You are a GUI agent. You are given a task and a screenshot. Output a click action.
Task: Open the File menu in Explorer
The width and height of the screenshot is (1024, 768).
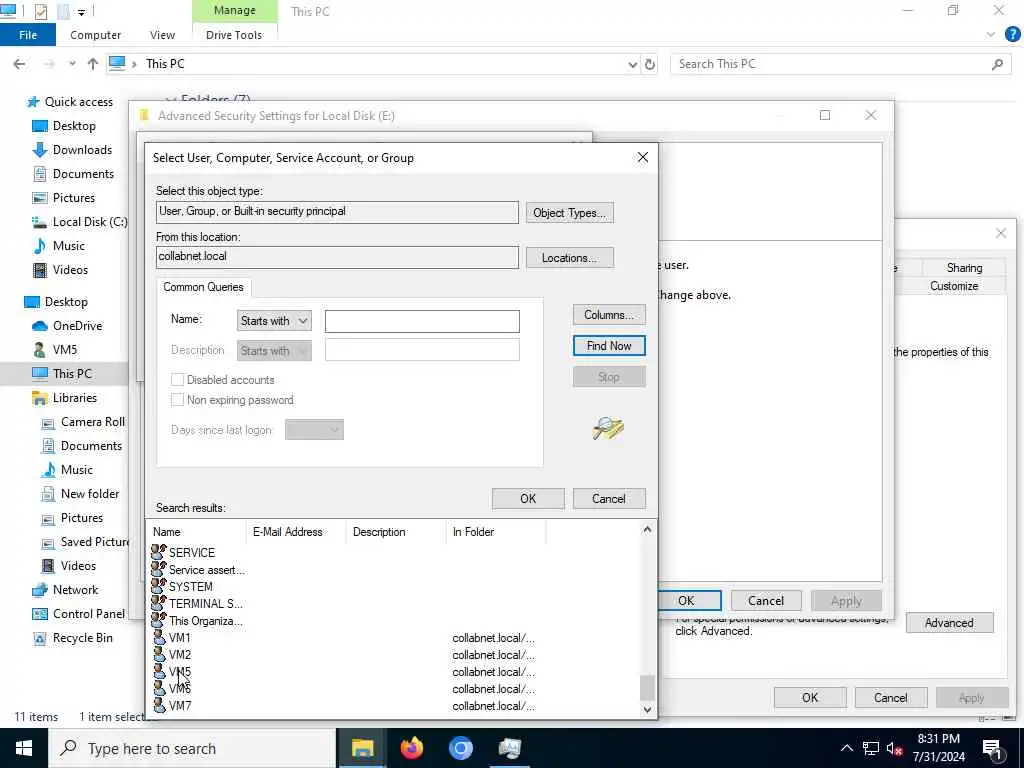(x=27, y=35)
